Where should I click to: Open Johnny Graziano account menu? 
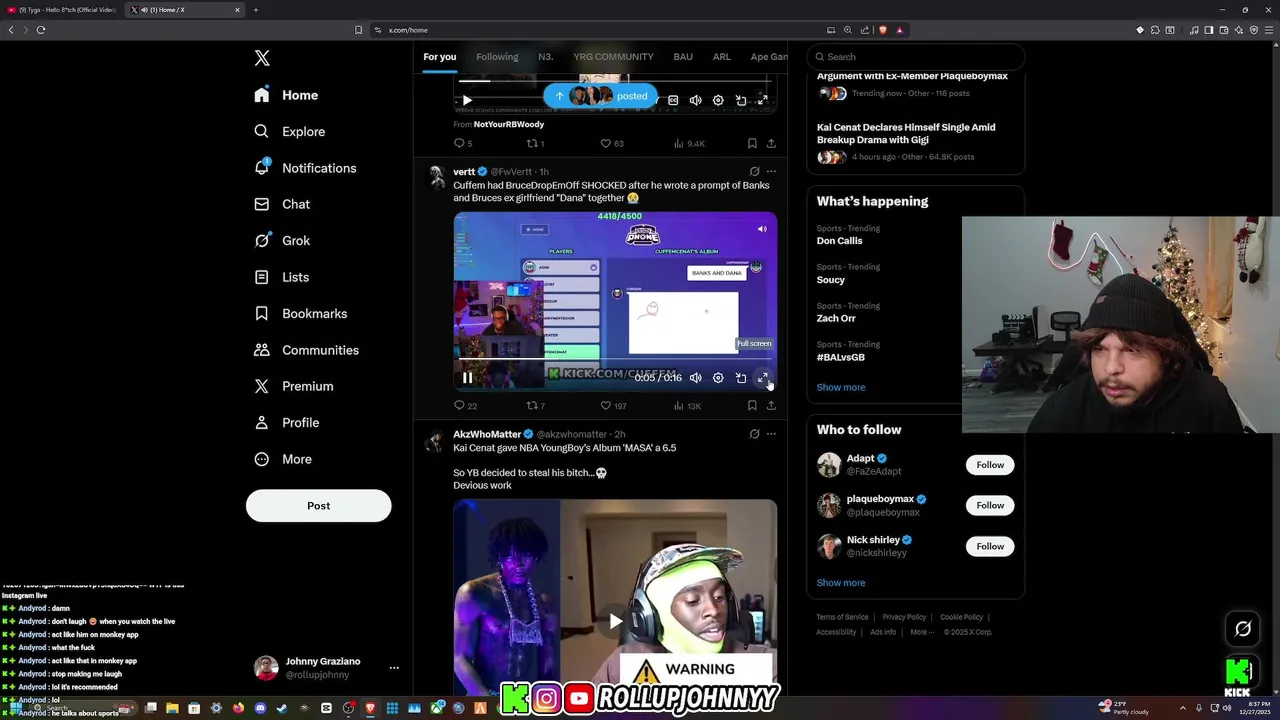[327, 668]
